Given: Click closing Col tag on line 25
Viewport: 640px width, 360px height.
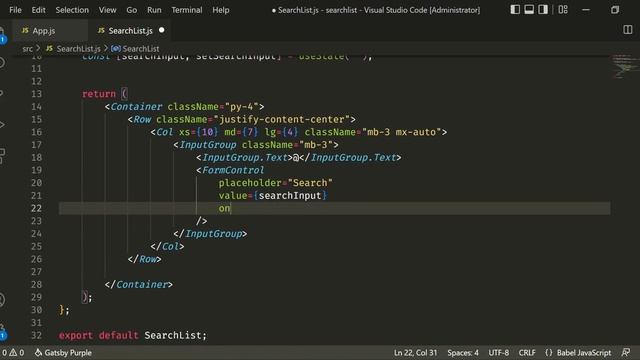Looking at the screenshot, I should point(167,246).
